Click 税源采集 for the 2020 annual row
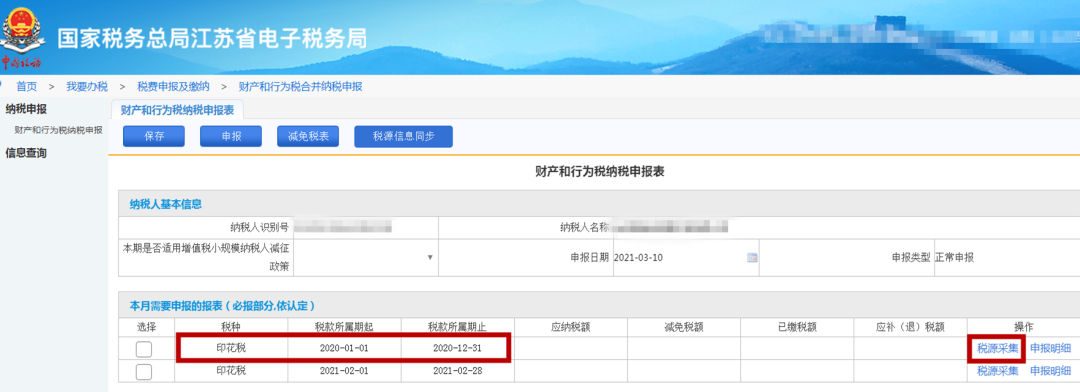 (x=997, y=349)
